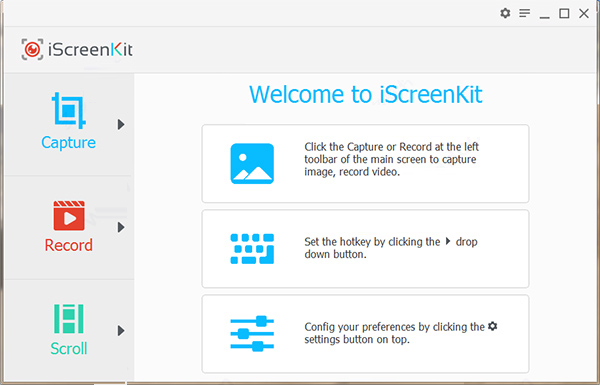
Task: Click the keyboard hotkey icon
Action: pos(252,249)
